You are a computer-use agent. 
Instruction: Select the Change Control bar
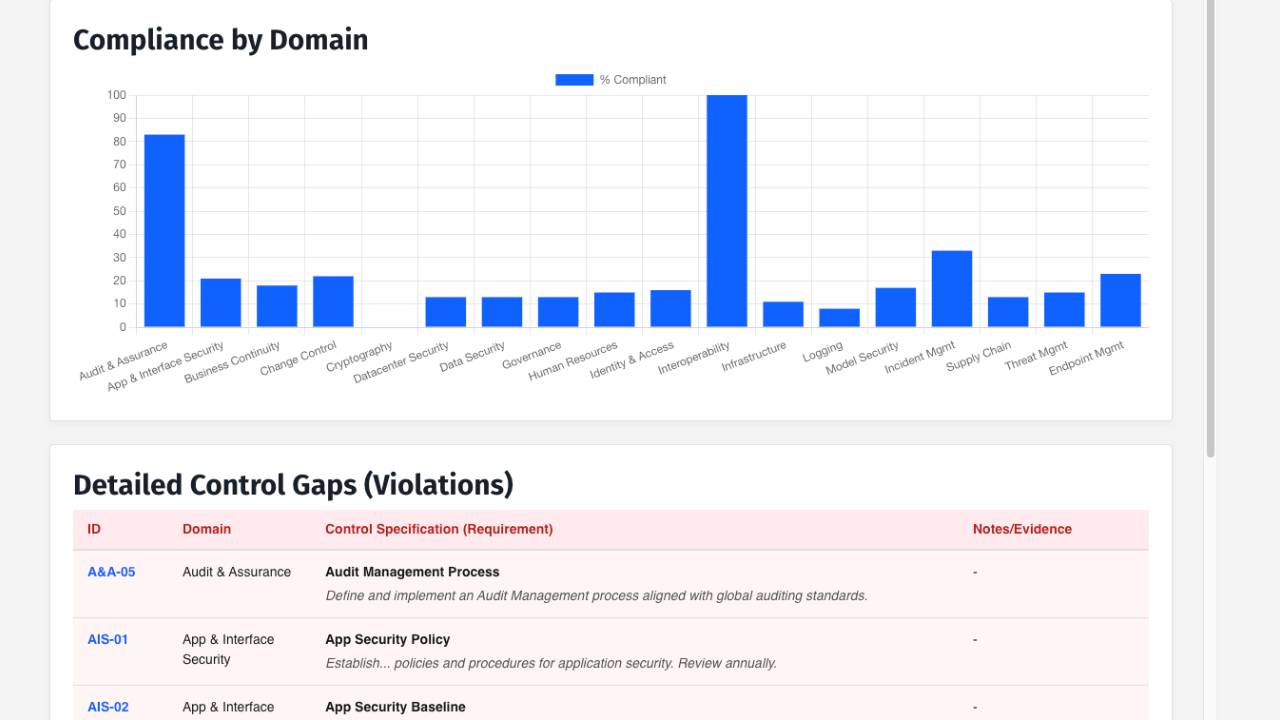(x=333, y=302)
